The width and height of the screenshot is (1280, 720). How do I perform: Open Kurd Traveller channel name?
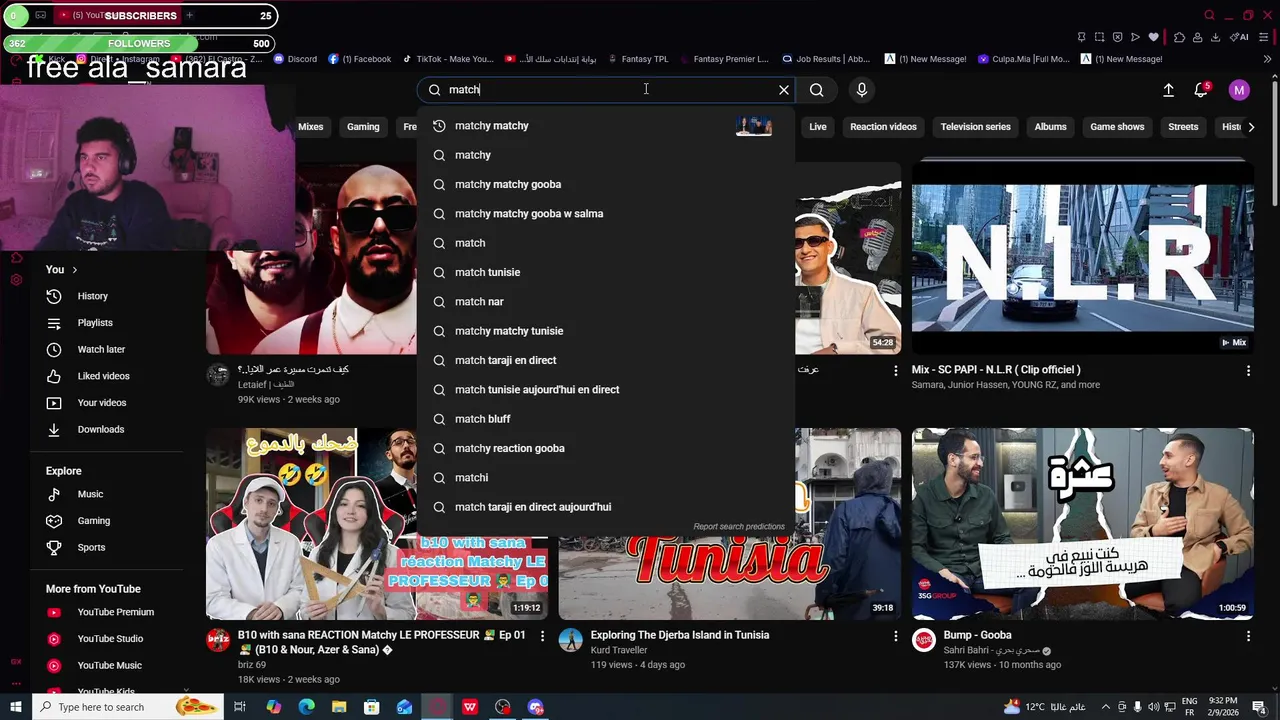coord(619,650)
